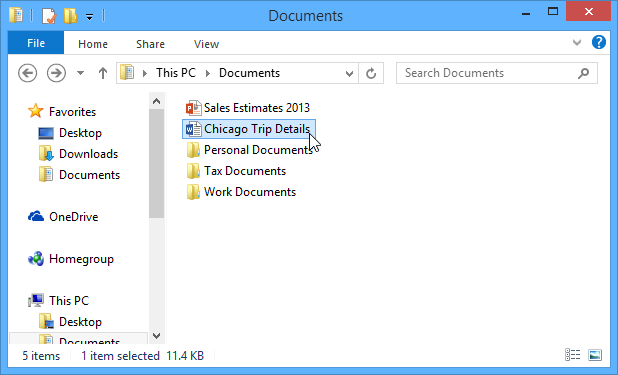Select the Work Documents folder
This screenshot has height=375, width=618.
tap(250, 192)
